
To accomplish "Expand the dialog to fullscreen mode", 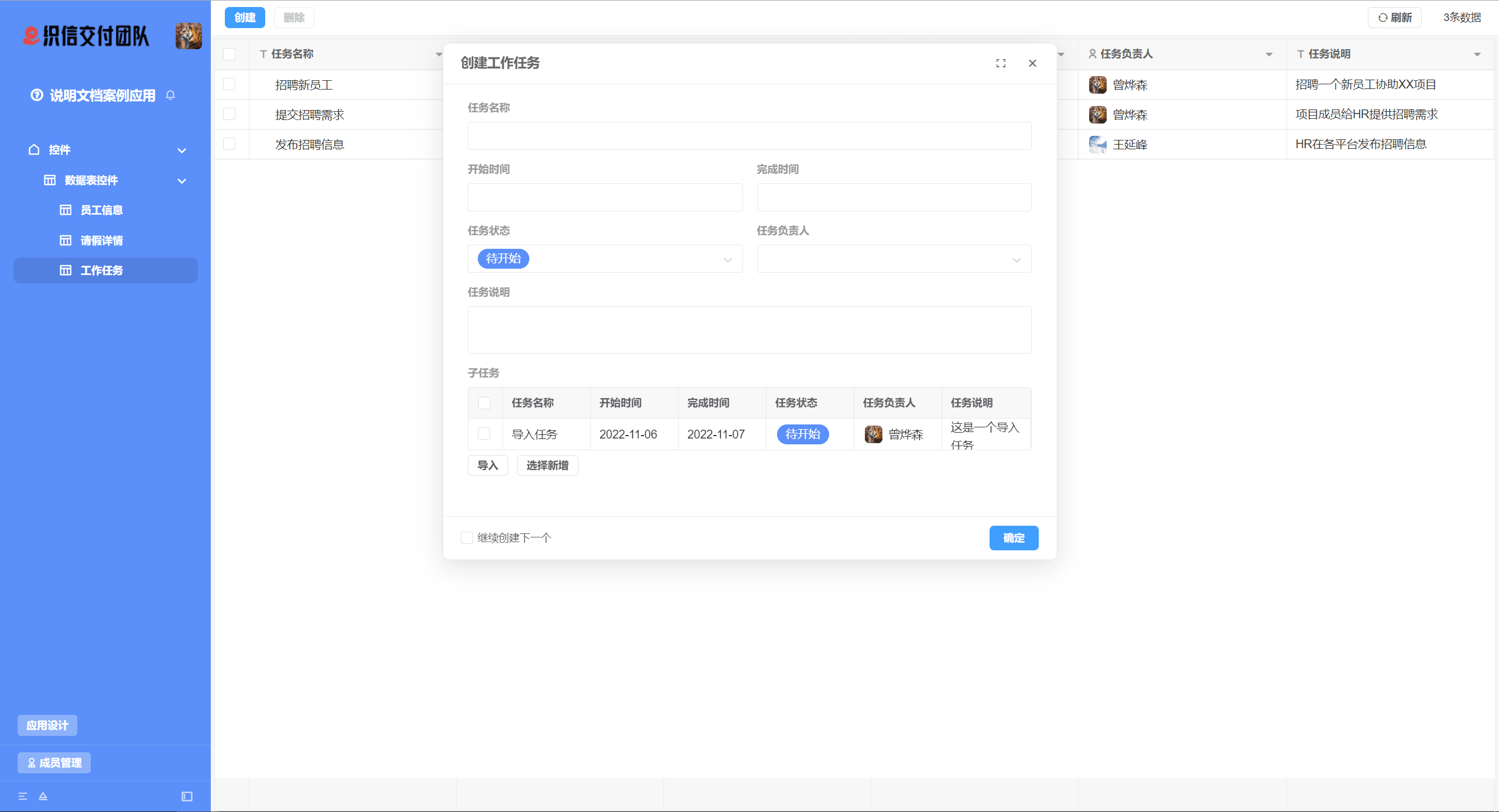I will pos(1001,63).
